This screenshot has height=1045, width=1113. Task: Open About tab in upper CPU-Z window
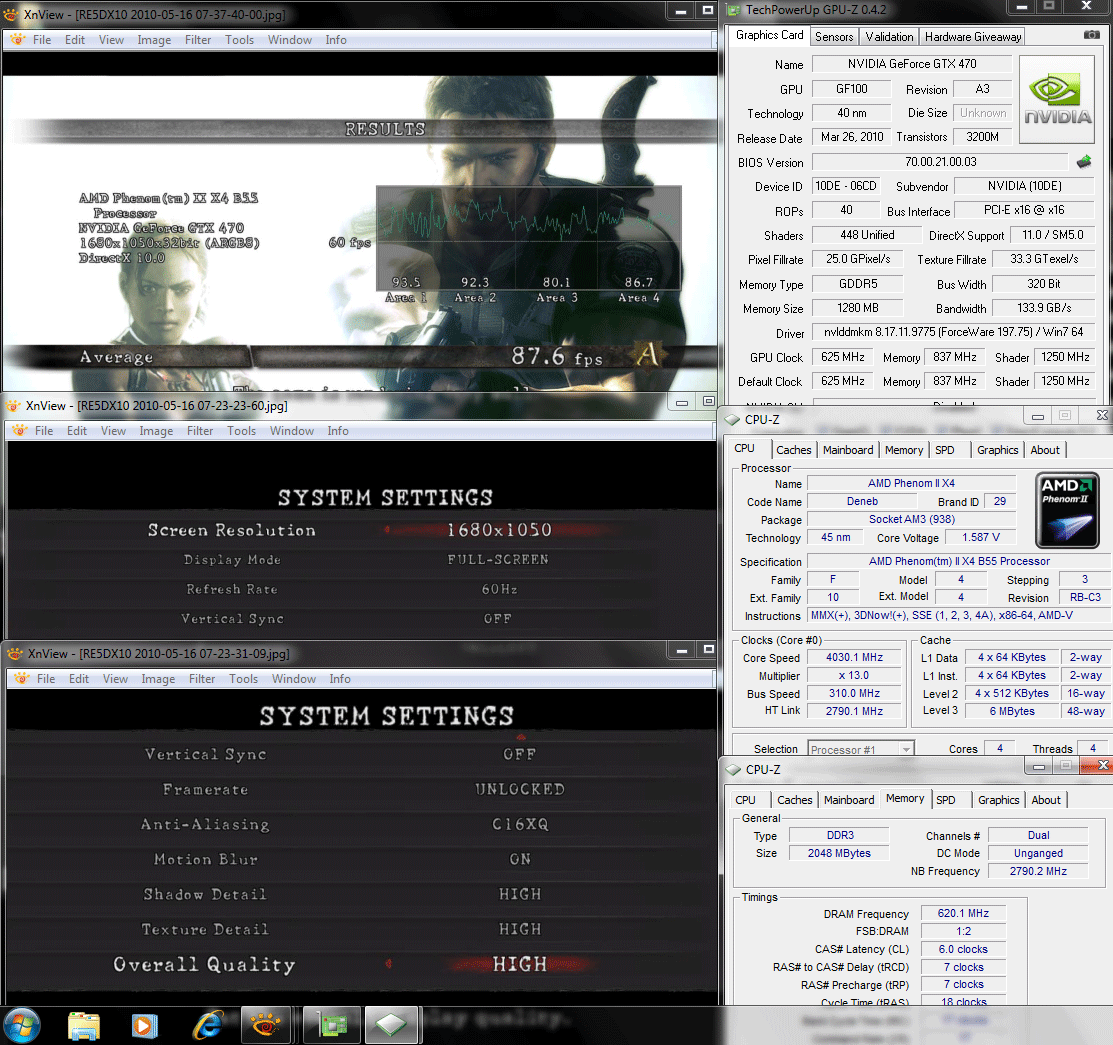pyautogui.click(x=1045, y=450)
